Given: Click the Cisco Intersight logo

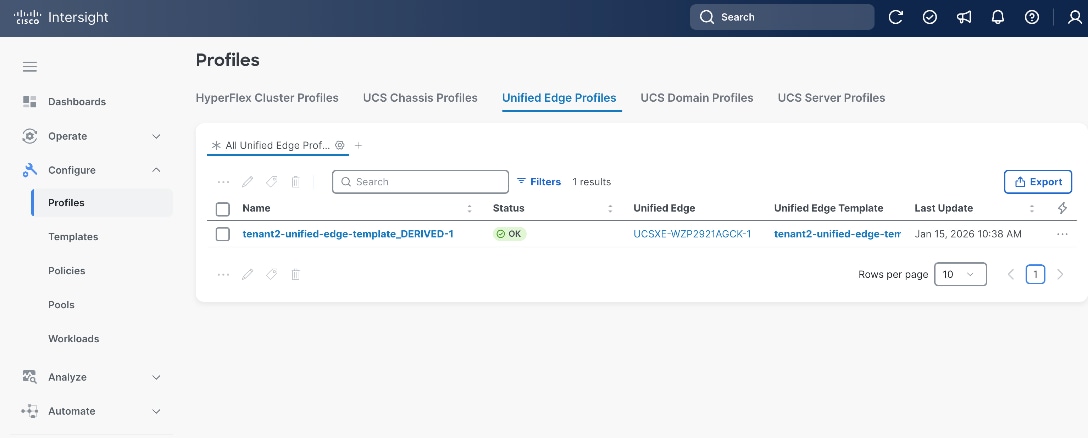Looking at the screenshot, I should [x=61, y=18].
